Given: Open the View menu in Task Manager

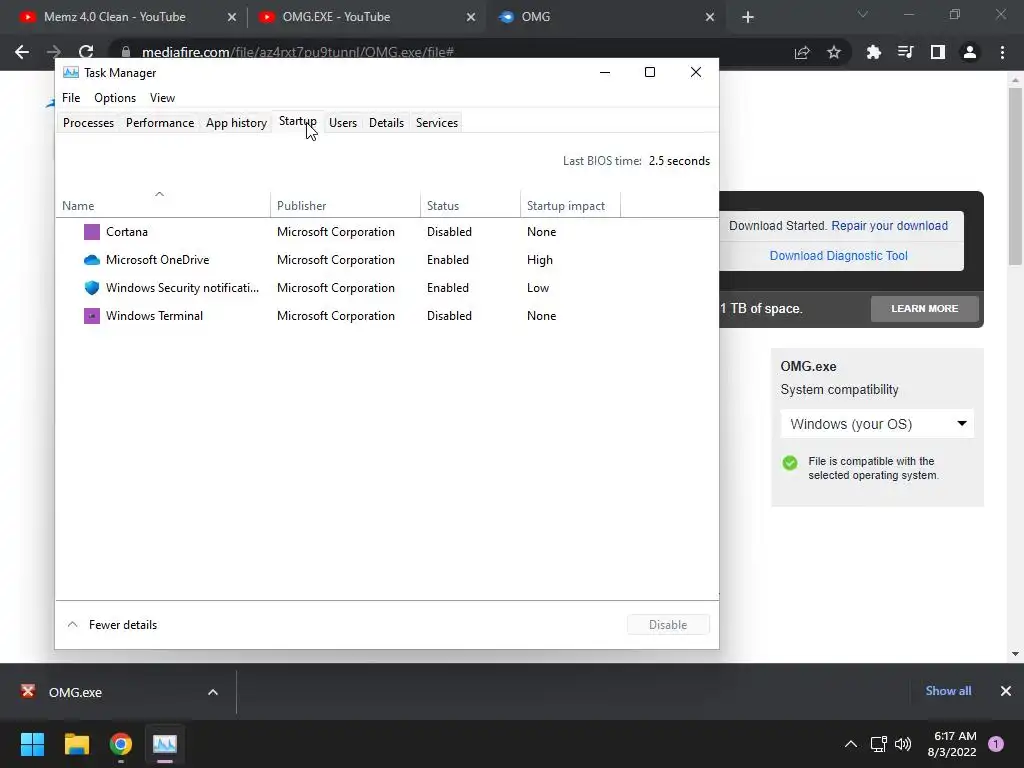Looking at the screenshot, I should point(163,98).
